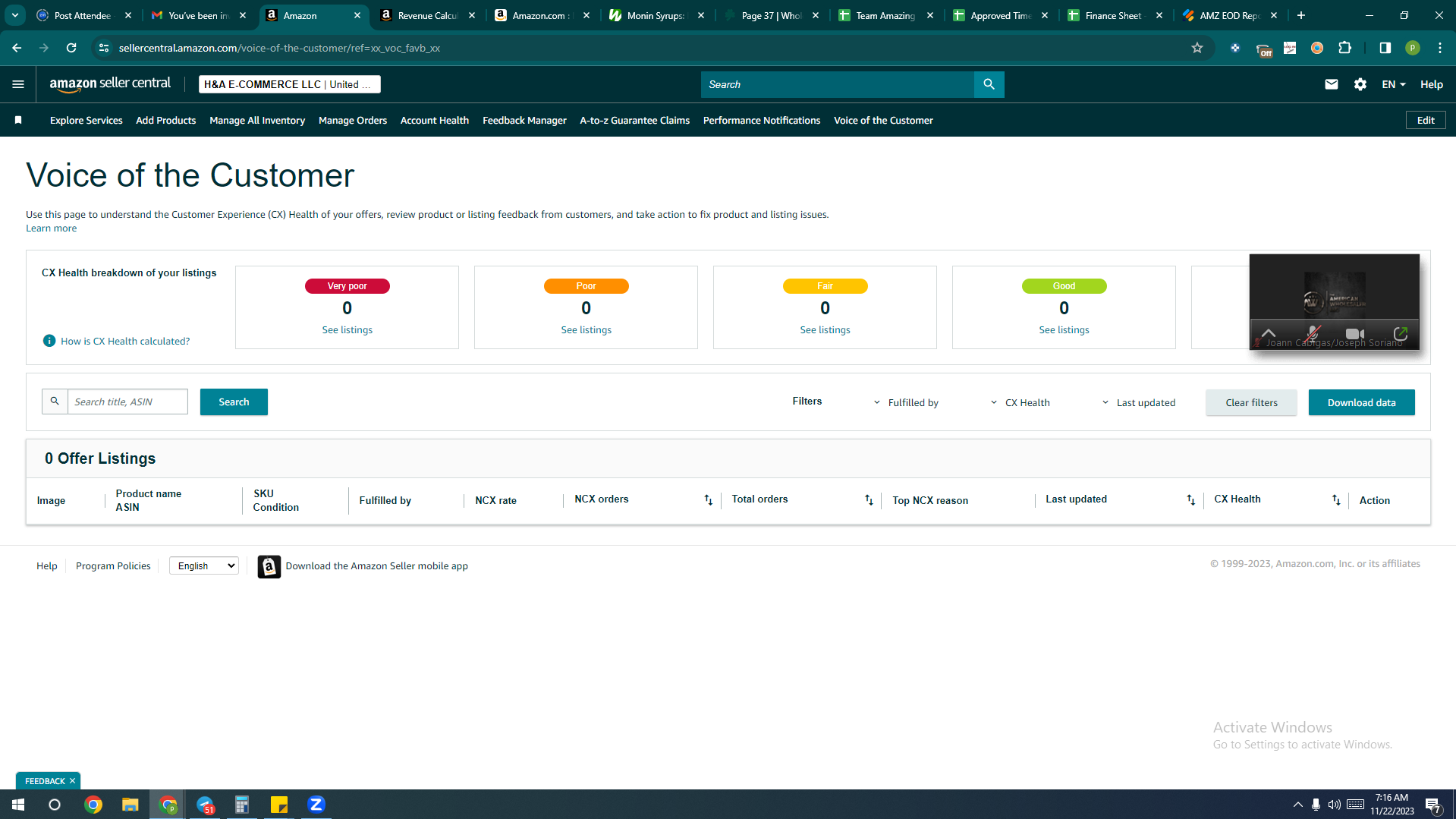This screenshot has width=1456, height=819.
Task: Click the search magnifier button in header
Action: tap(989, 84)
